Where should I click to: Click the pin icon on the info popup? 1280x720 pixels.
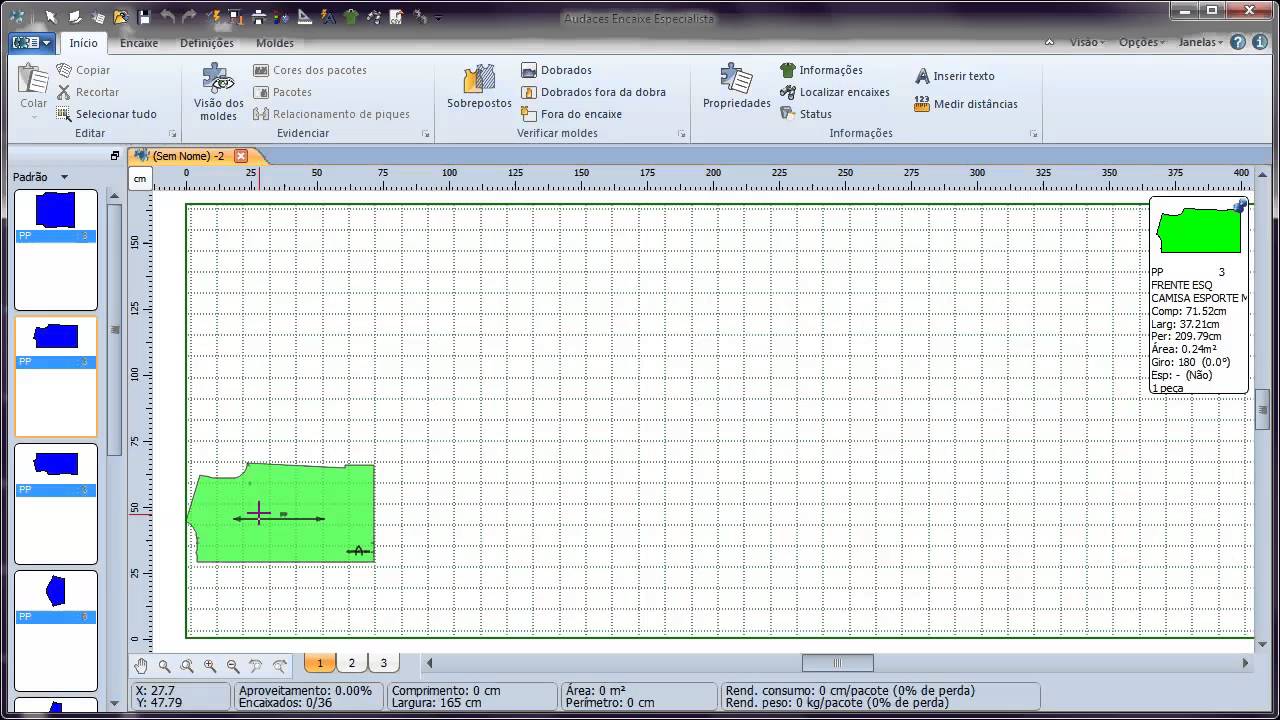pyautogui.click(x=1240, y=206)
